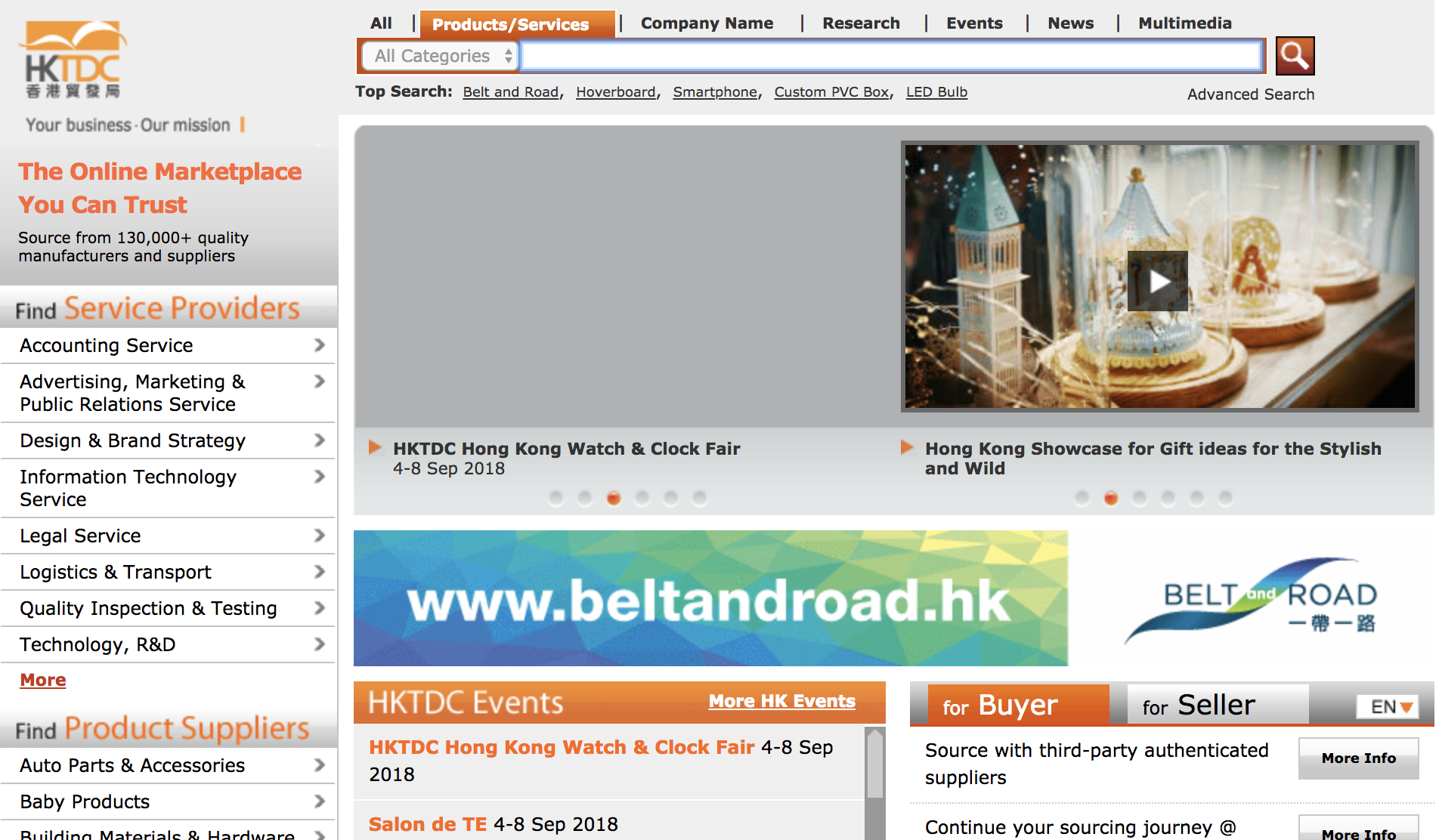Click More Info for sourcing journey

(x=1358, y=829)
